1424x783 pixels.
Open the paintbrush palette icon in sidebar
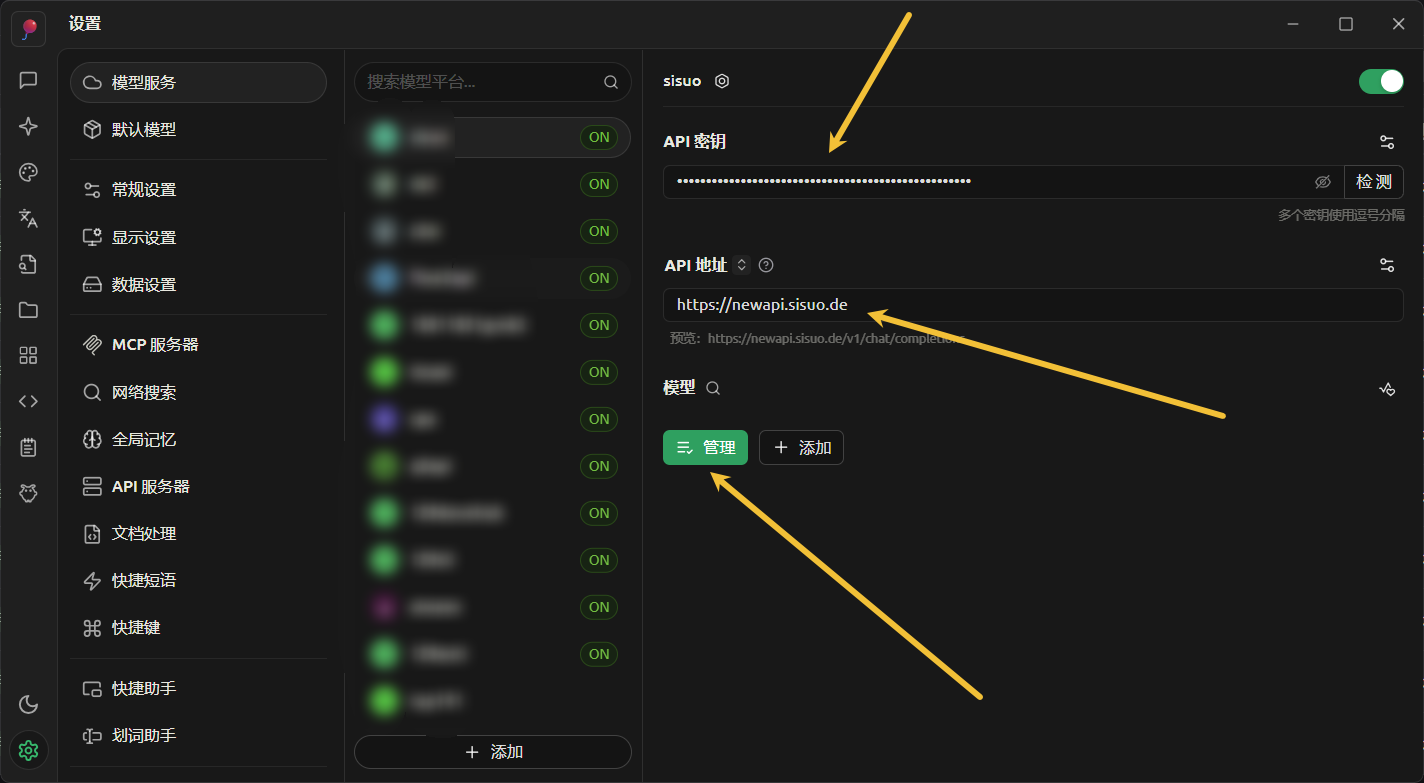[x=28, y=173]
